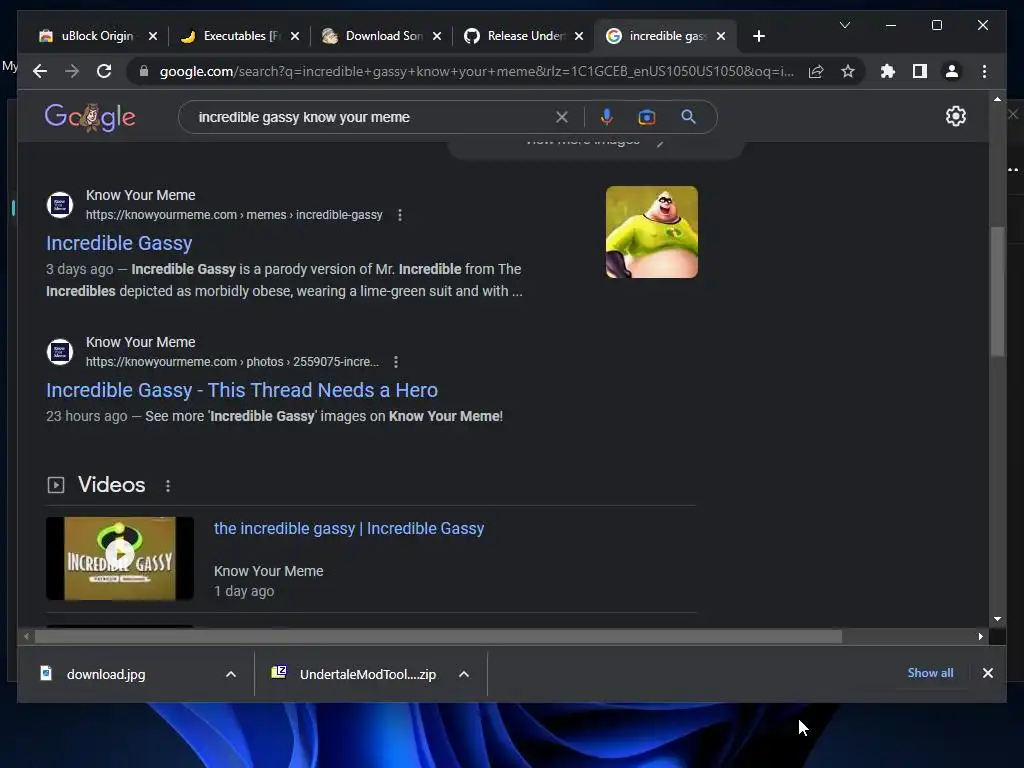This screenshot has height=768, width=1024.
Task: Open the browser side panel
Action: (x=920, y=71)
